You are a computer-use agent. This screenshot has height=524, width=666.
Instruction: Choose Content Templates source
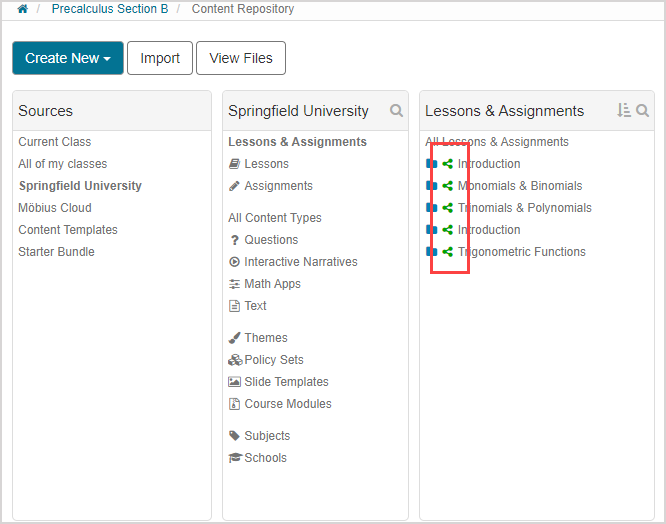67,230
